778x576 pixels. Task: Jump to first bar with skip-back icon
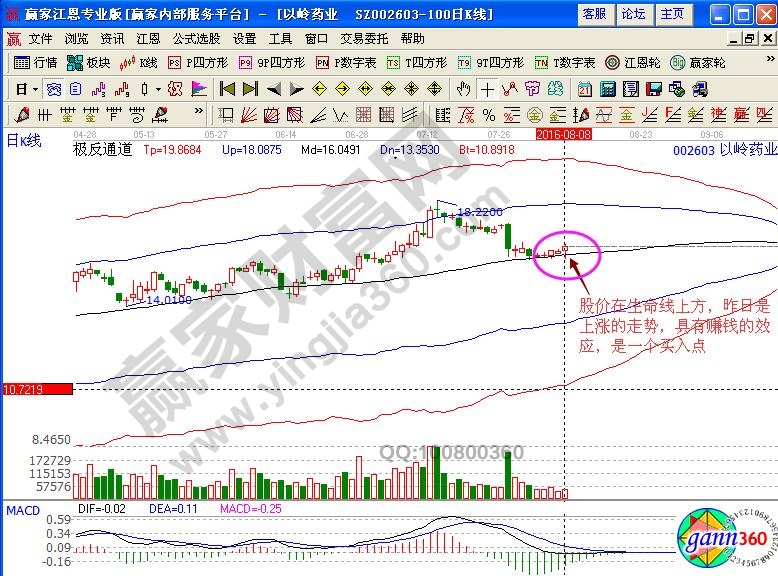pyautogui.click(x=227, y=89)
